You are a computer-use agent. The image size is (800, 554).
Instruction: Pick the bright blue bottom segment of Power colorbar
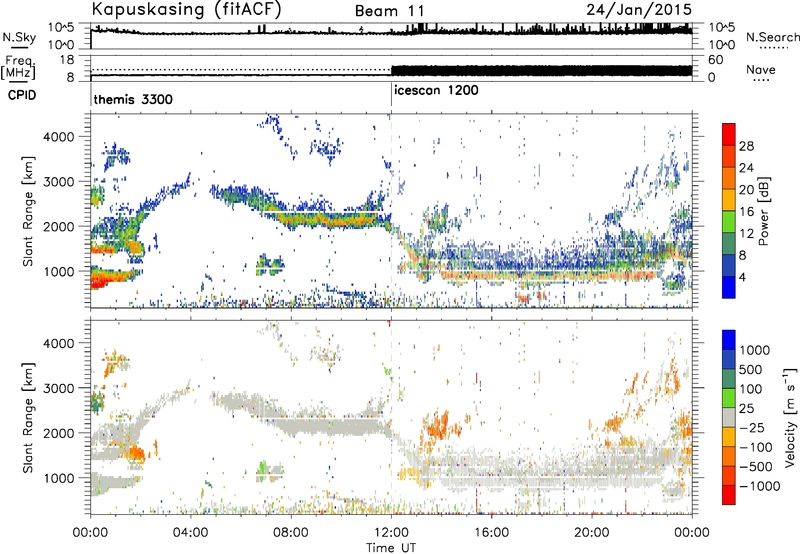(x=729, y=287)
